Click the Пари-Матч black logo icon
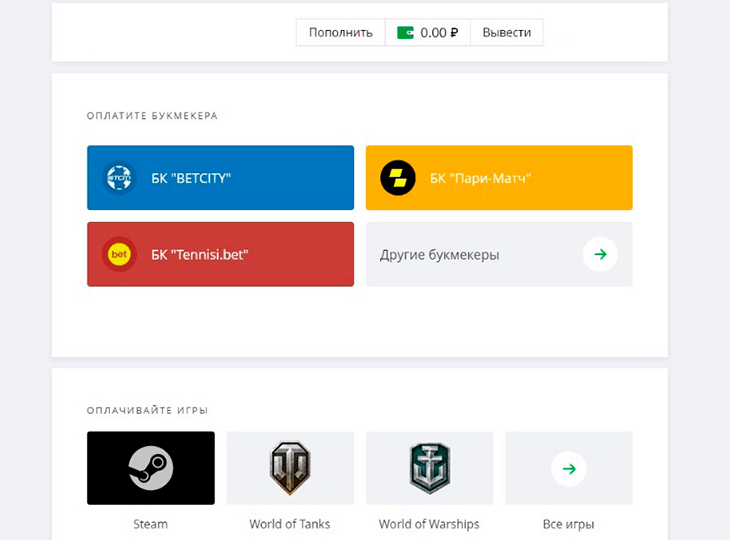The image size is (730, 540). pos(398,178)
